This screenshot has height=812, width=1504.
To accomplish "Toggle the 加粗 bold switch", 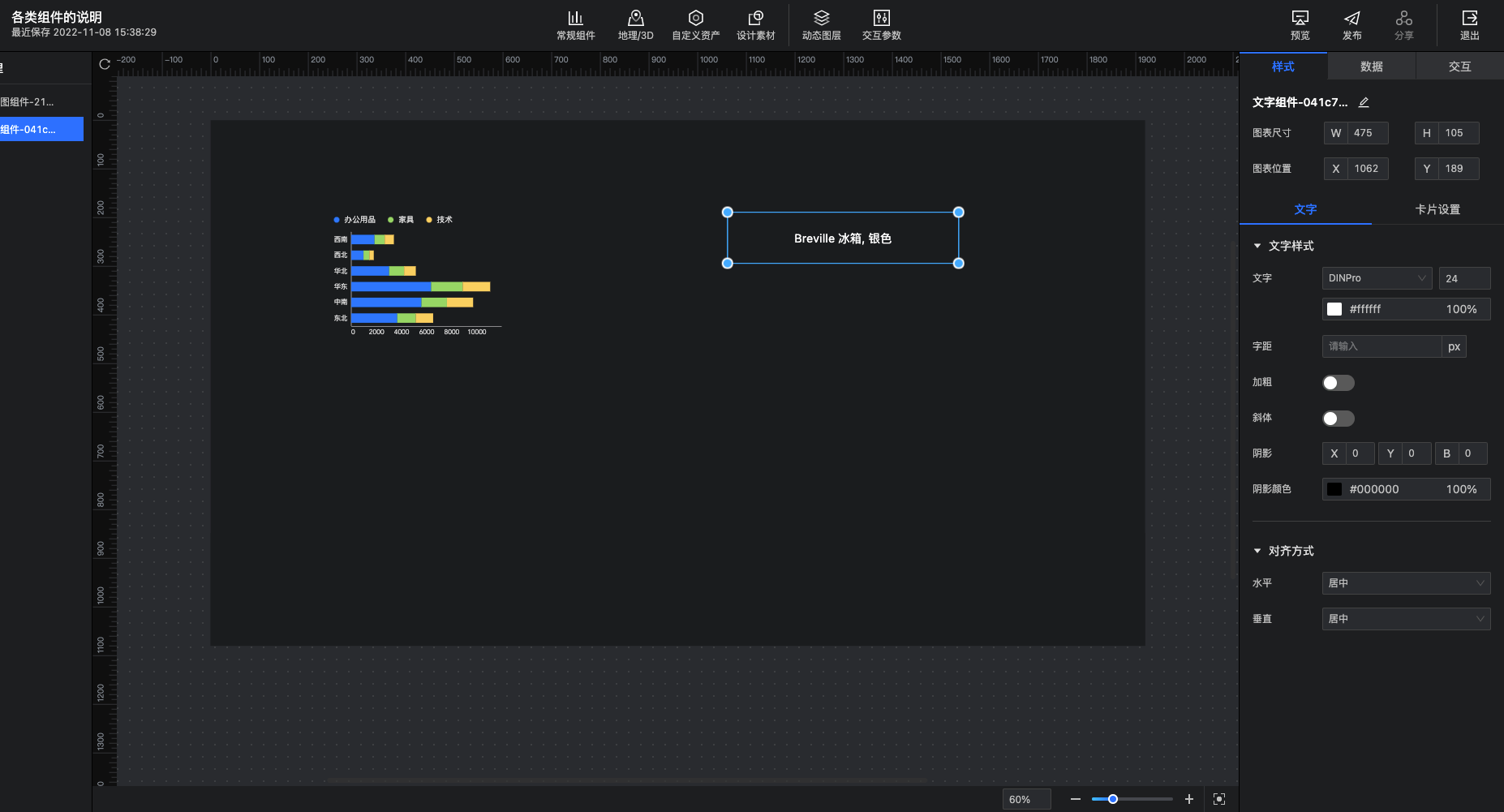I will click(1338, 383).
